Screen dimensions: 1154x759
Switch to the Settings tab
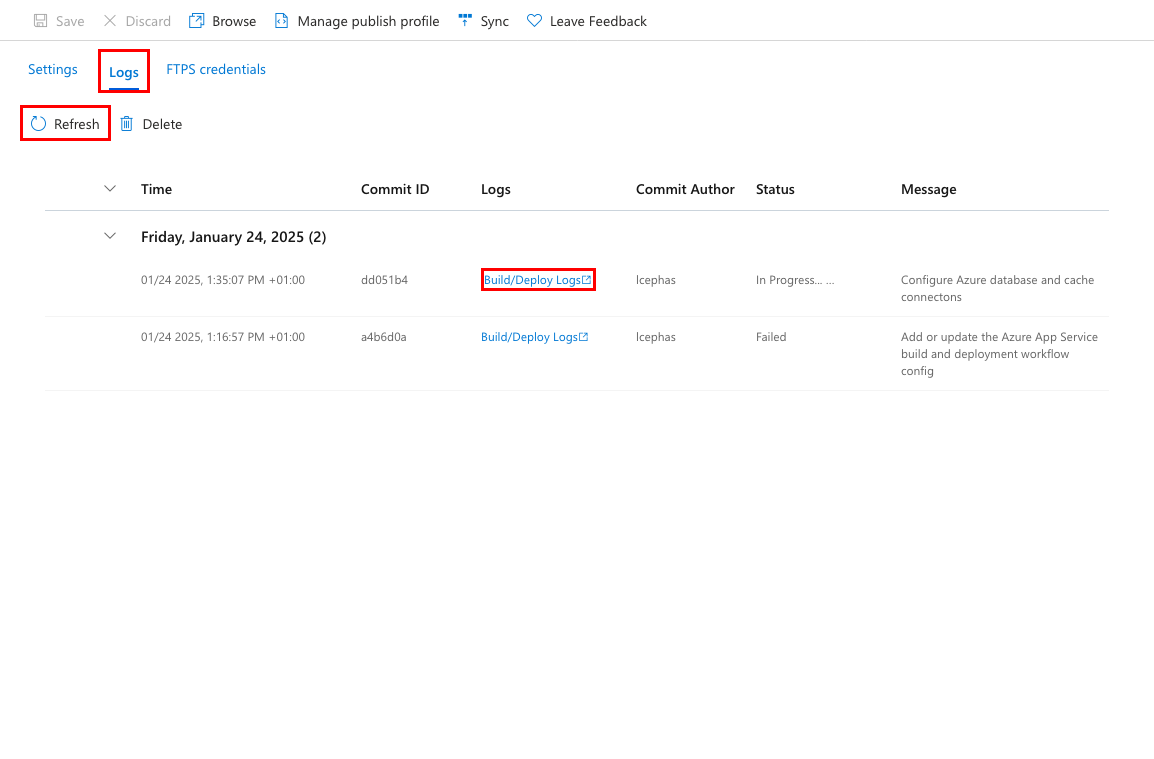click(52, 69)
